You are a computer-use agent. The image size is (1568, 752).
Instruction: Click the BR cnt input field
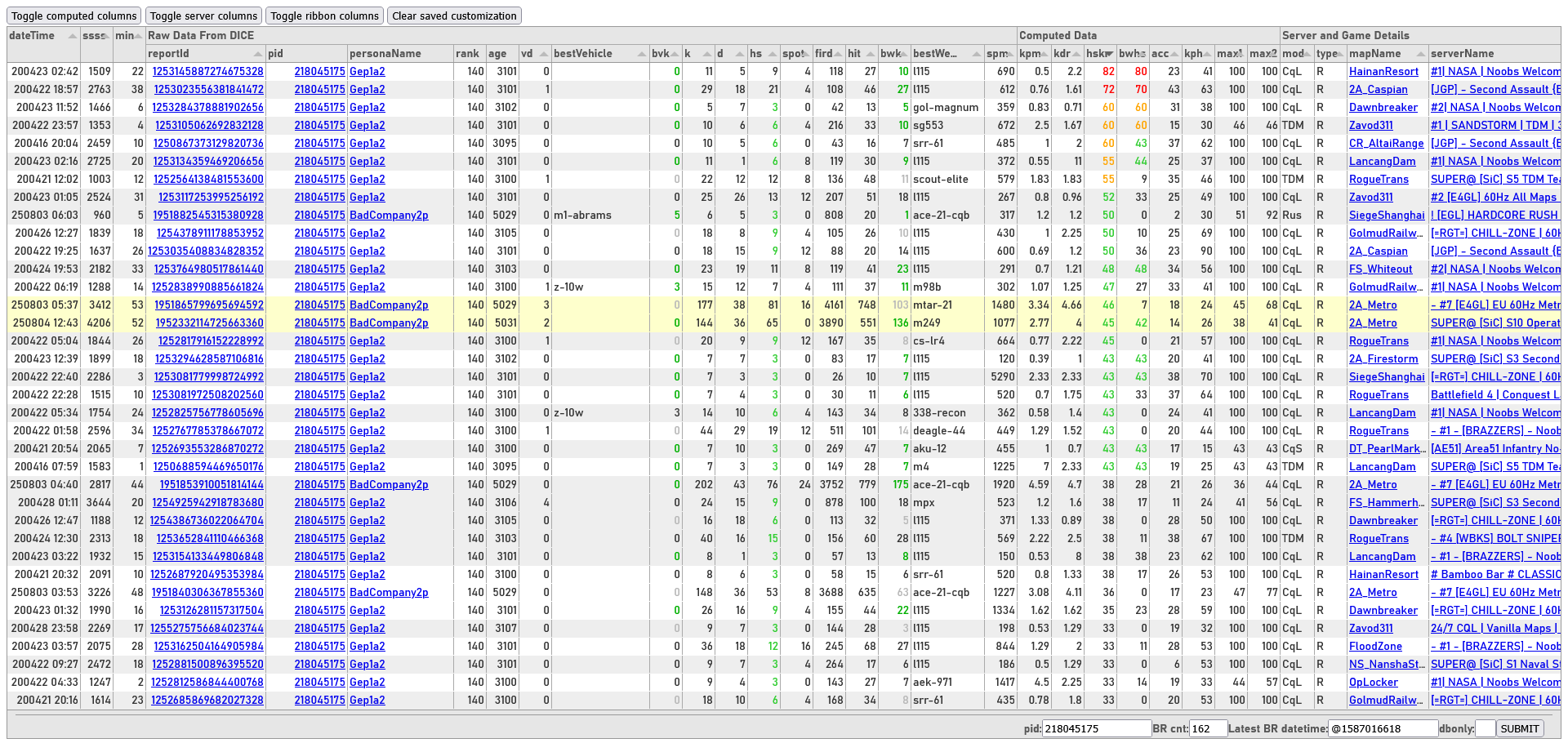pos(1208,729)
